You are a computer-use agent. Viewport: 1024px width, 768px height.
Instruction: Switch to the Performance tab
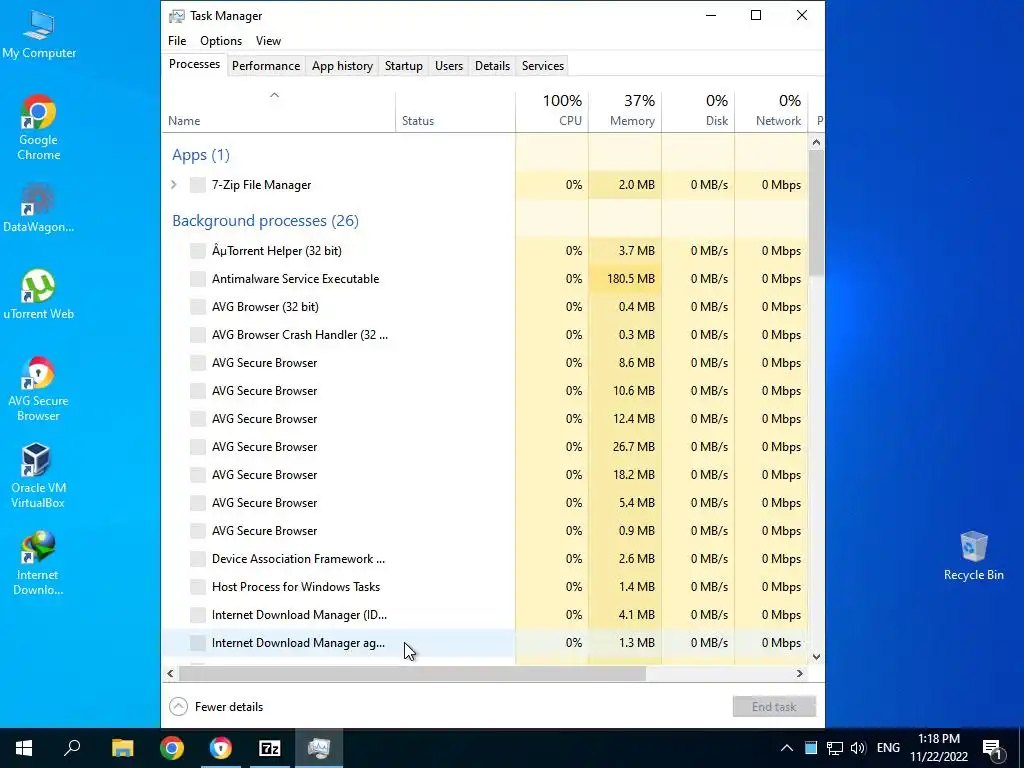(x=266, y=66)
